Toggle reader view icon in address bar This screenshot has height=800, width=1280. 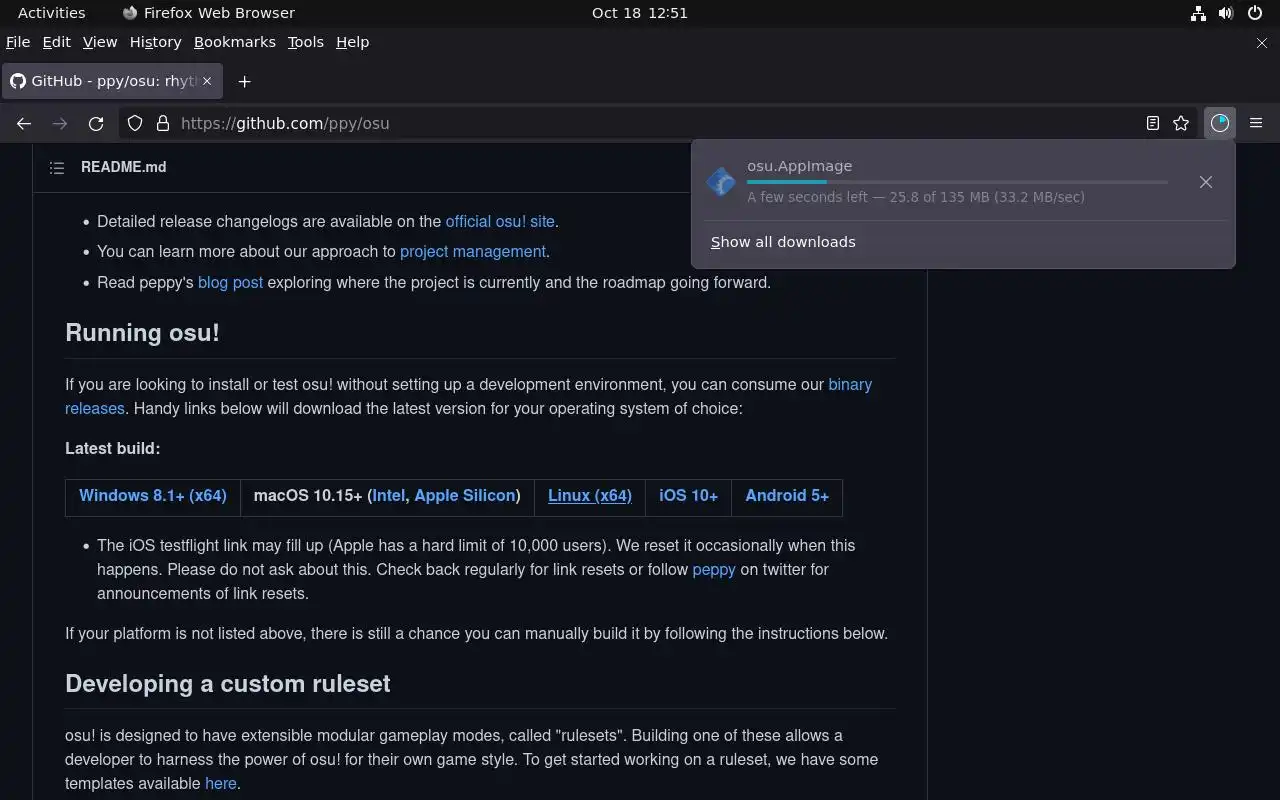1153,123
